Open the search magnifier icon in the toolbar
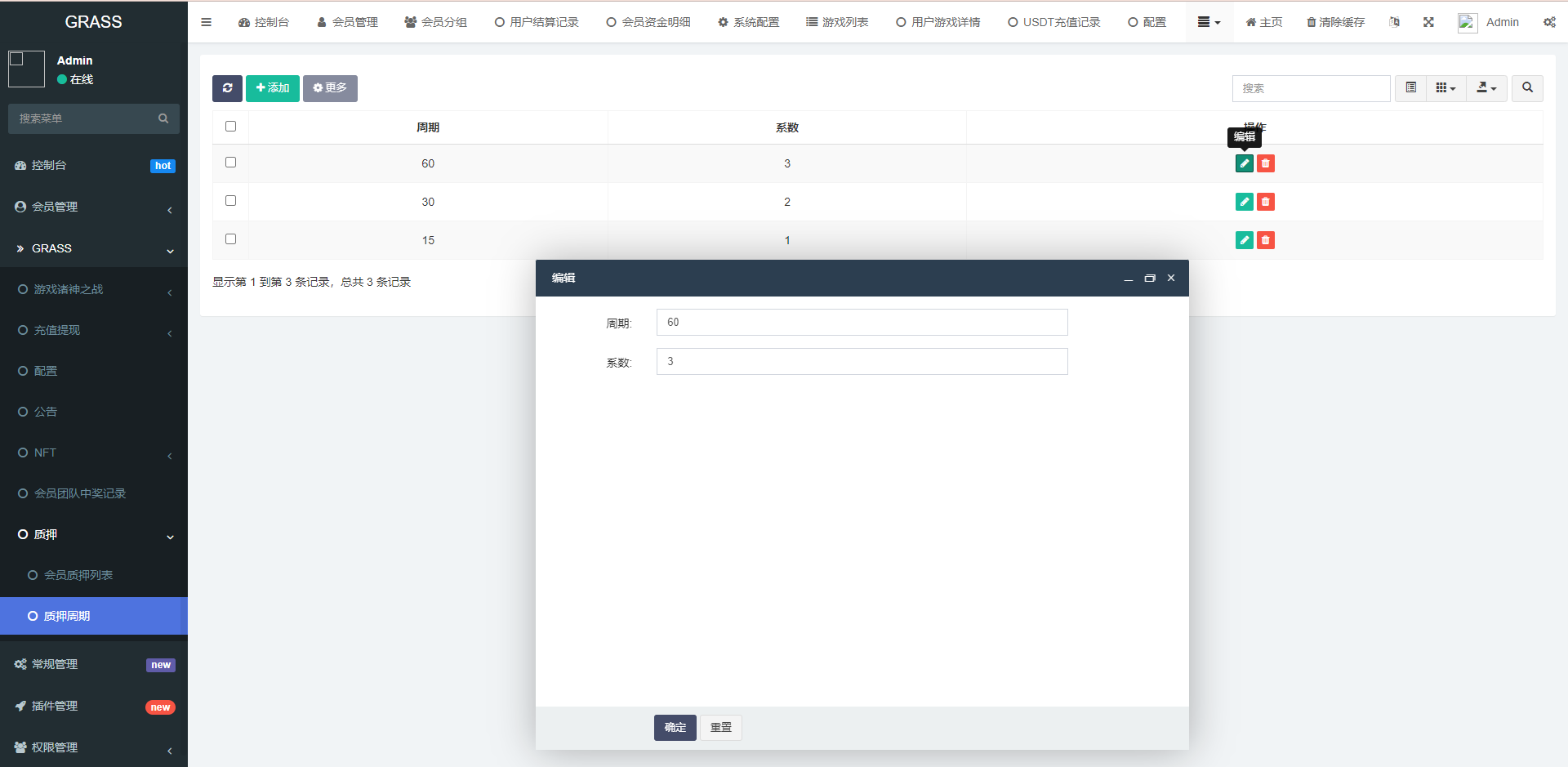1568x767 pixels. point(1526,88)
